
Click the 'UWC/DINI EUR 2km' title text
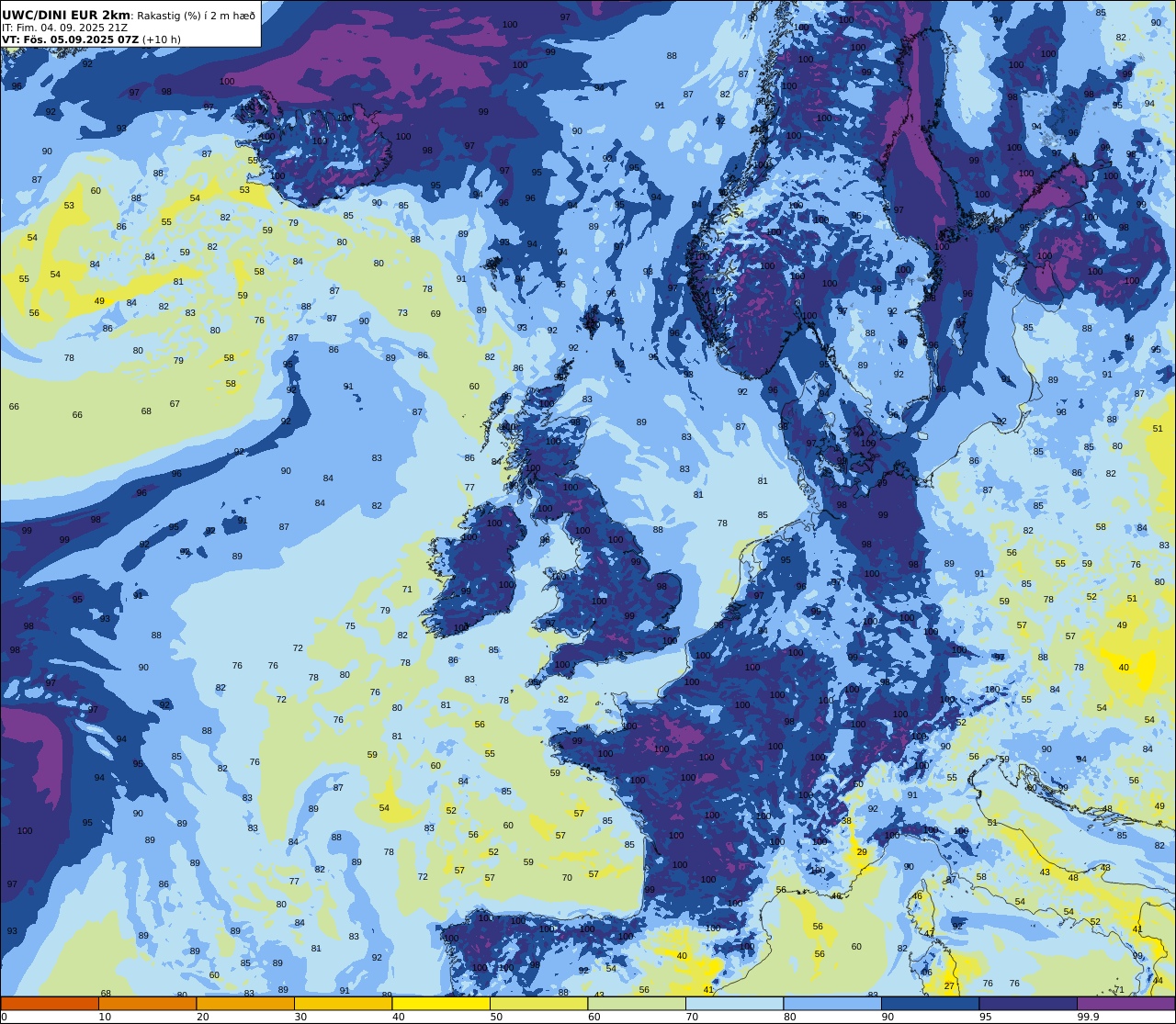66,15
